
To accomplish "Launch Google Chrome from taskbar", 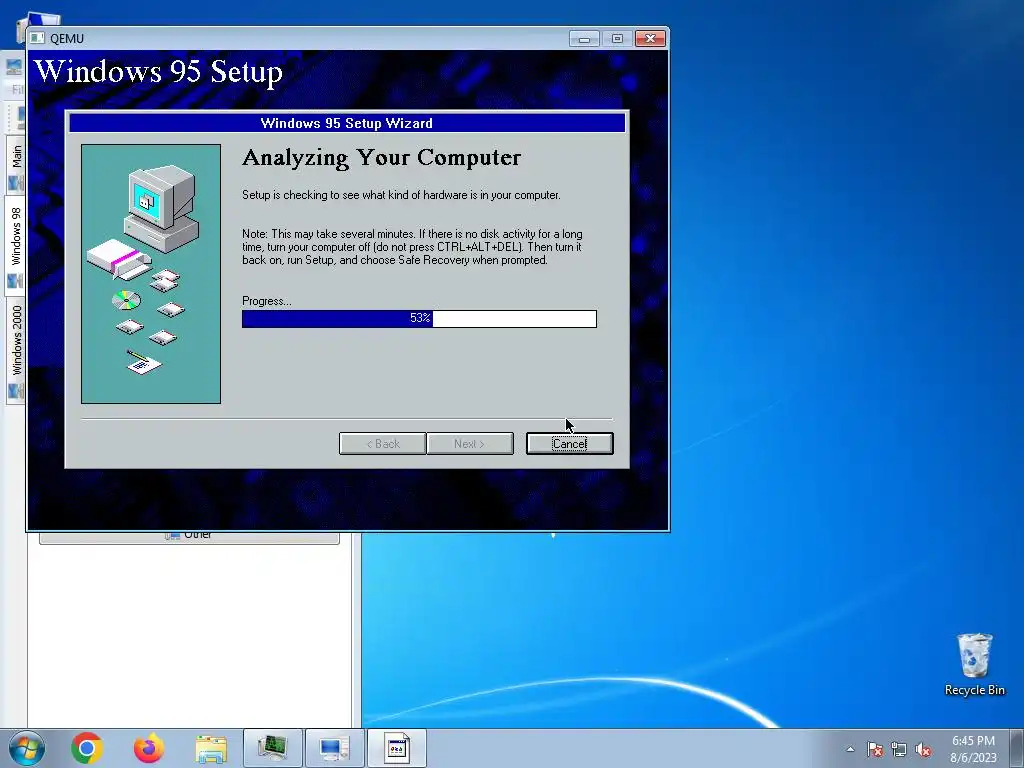I will tap(87, 748).
